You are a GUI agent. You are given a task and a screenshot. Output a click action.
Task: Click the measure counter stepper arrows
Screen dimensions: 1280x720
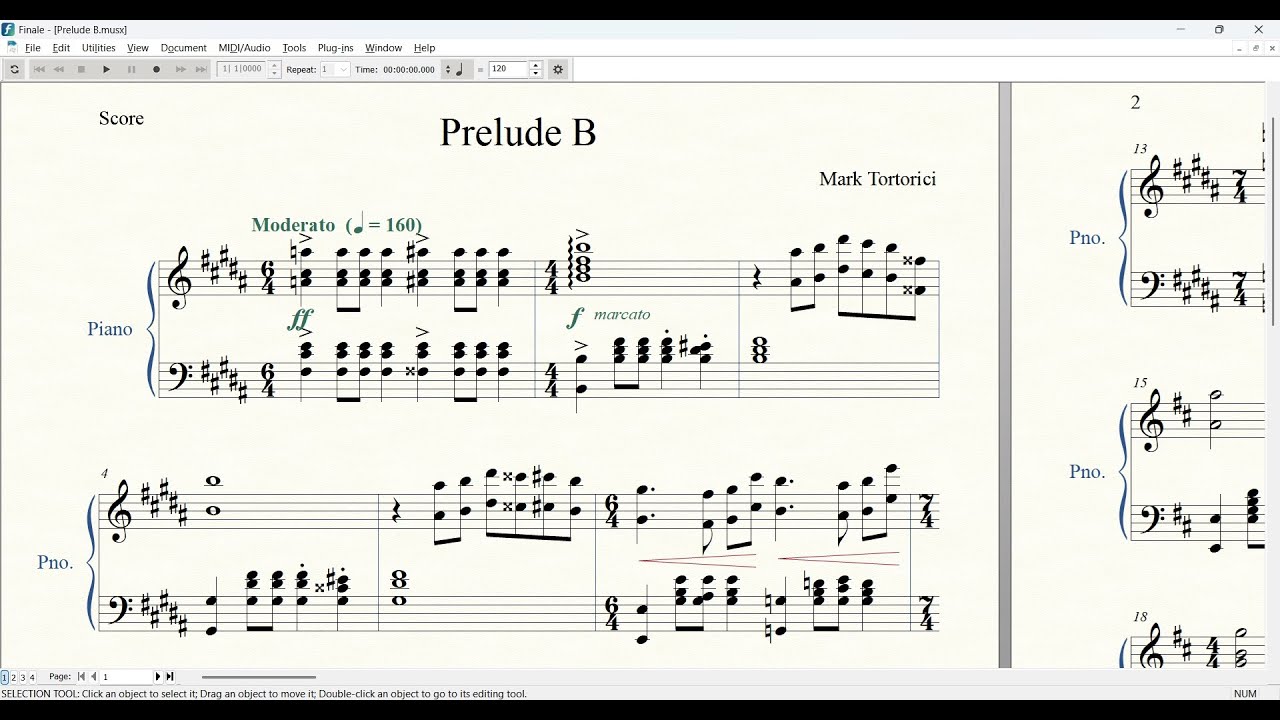[x=274, y=69]
